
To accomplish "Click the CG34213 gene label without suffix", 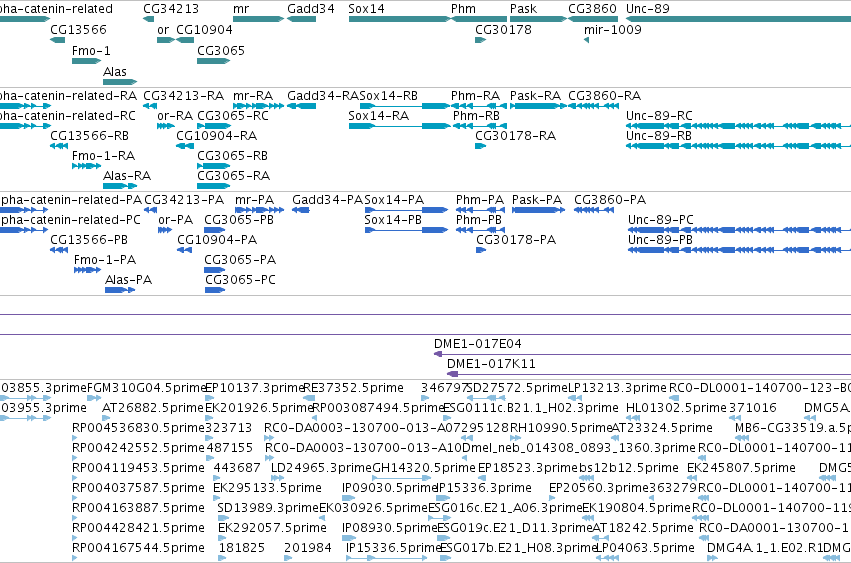I will click(x=171, y=9).
